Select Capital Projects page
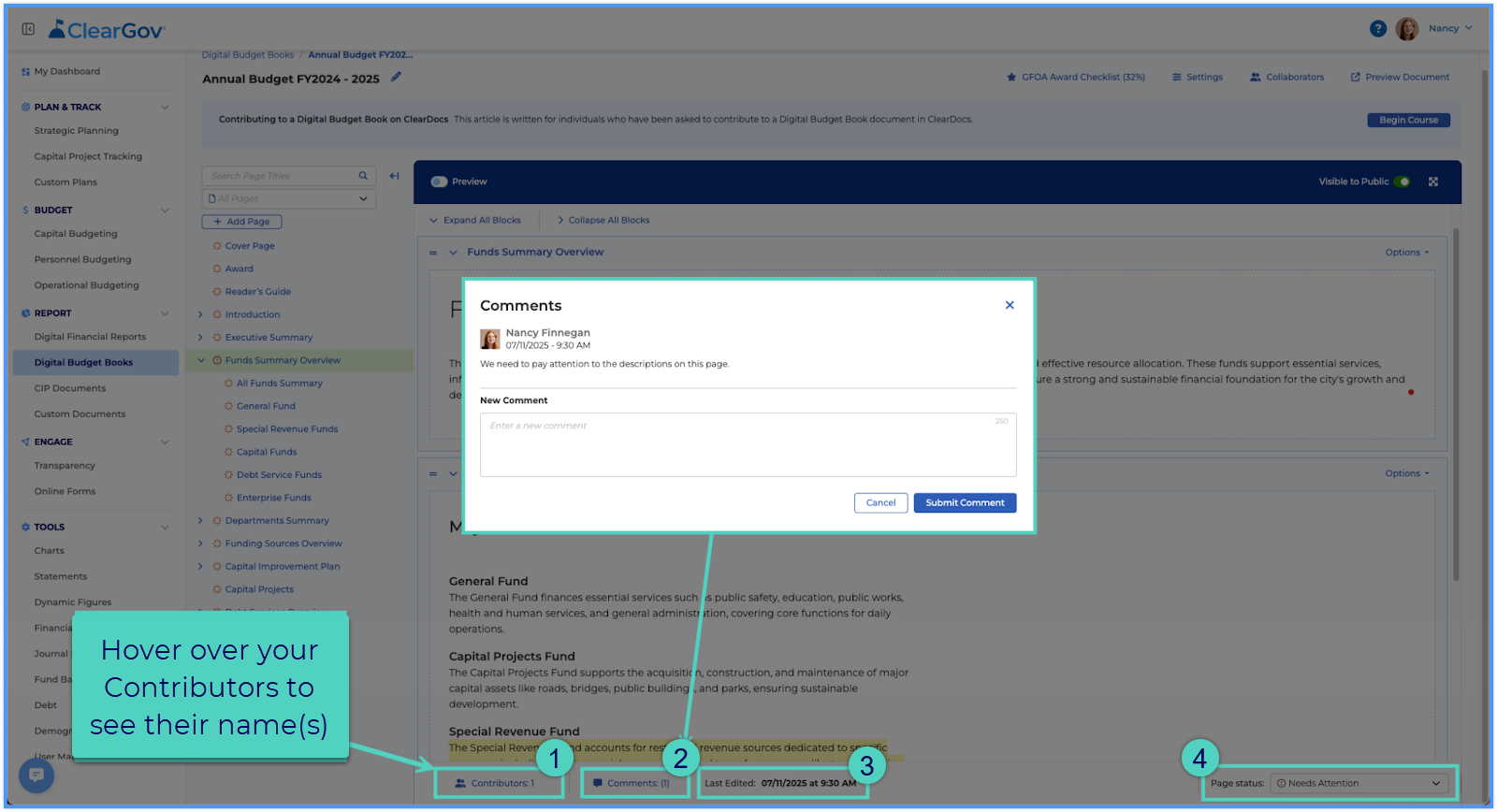The image size is (1497, 812). pos(259,589)
